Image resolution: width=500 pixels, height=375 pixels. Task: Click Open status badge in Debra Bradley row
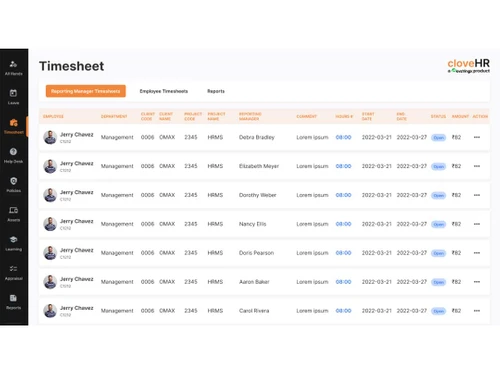tap(438, 138)
